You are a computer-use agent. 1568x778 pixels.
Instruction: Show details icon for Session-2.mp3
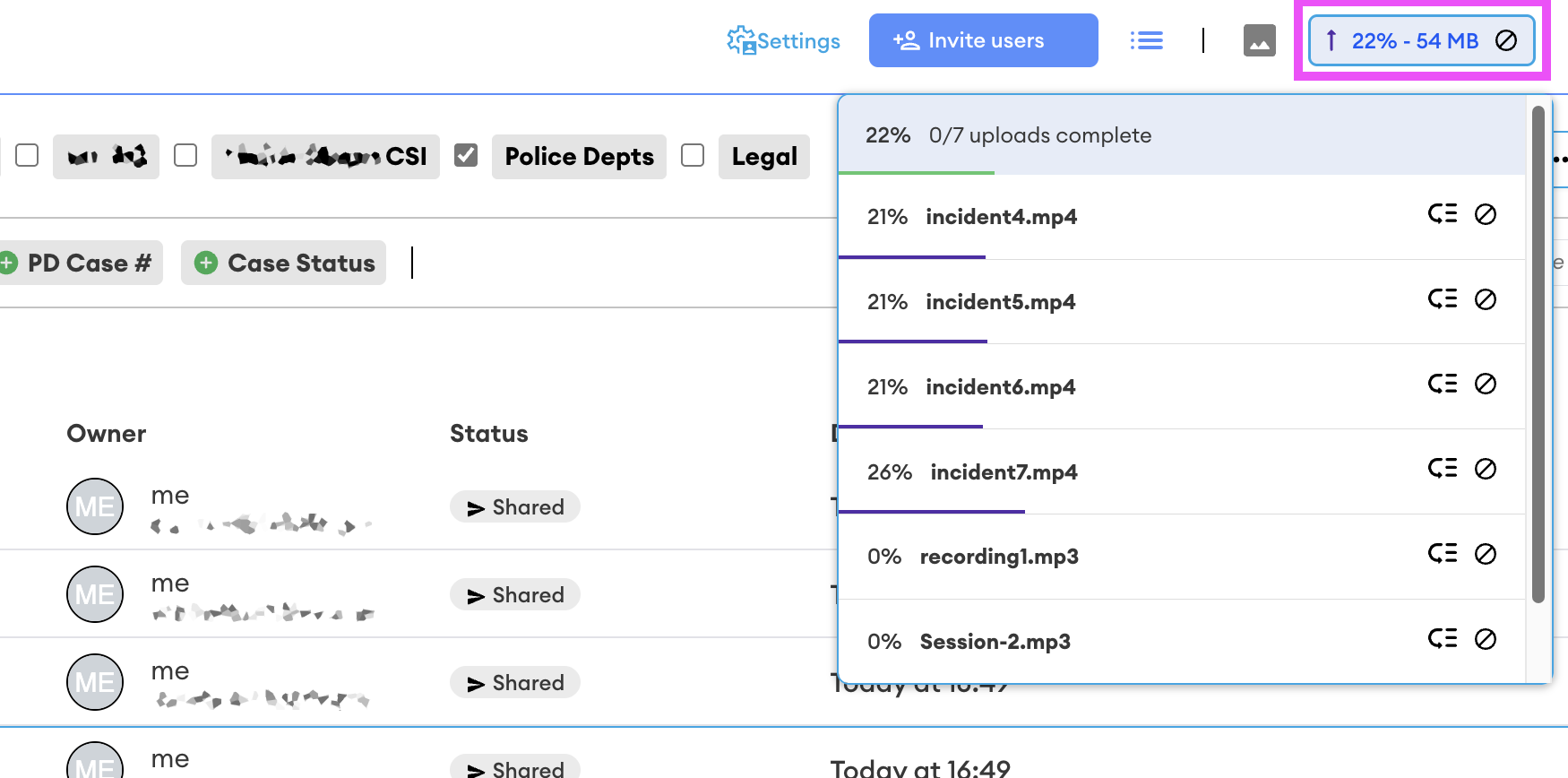tap(1442, 639)
